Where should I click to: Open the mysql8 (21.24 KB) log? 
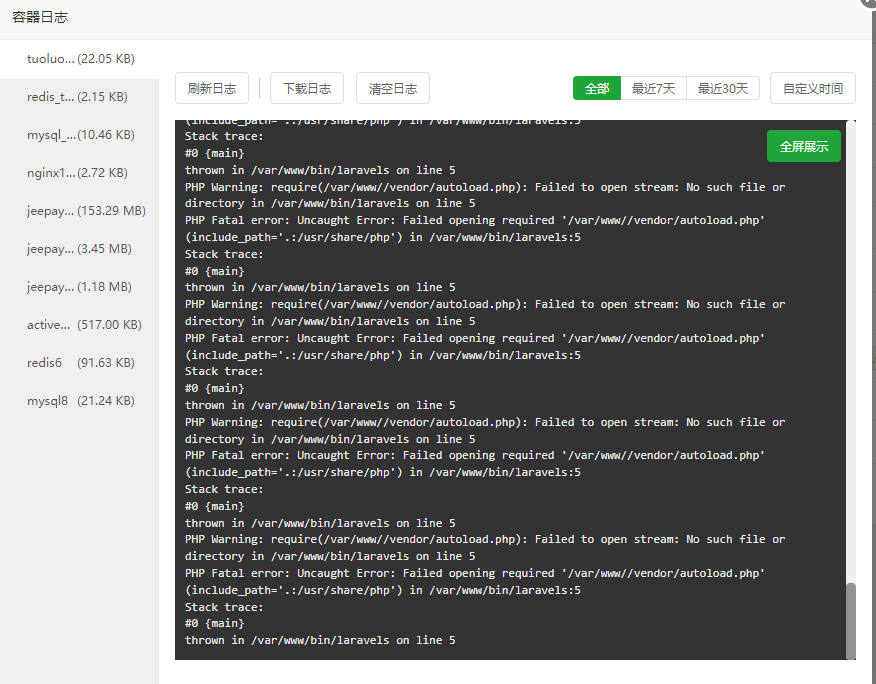[79, 401]
